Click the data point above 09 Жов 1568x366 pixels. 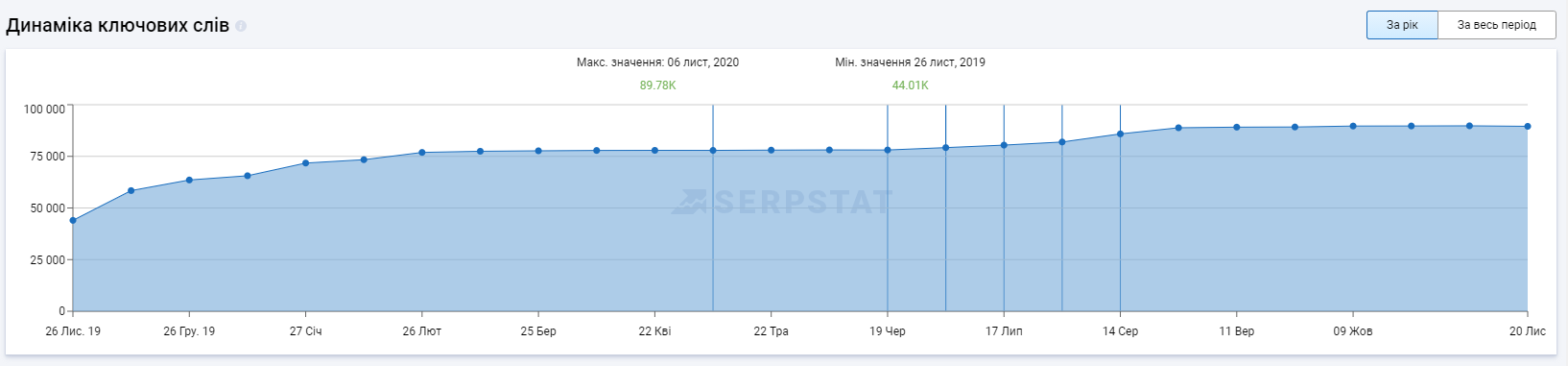point(1353,126)
